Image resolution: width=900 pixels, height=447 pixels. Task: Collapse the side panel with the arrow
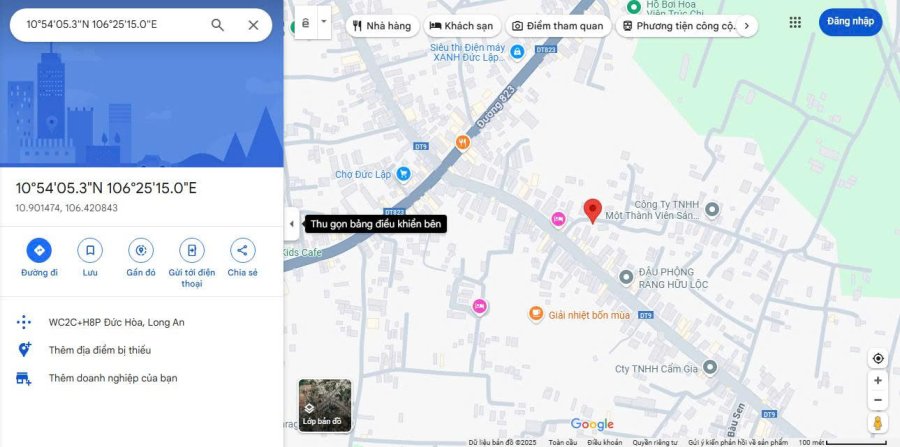pos(291,224)
